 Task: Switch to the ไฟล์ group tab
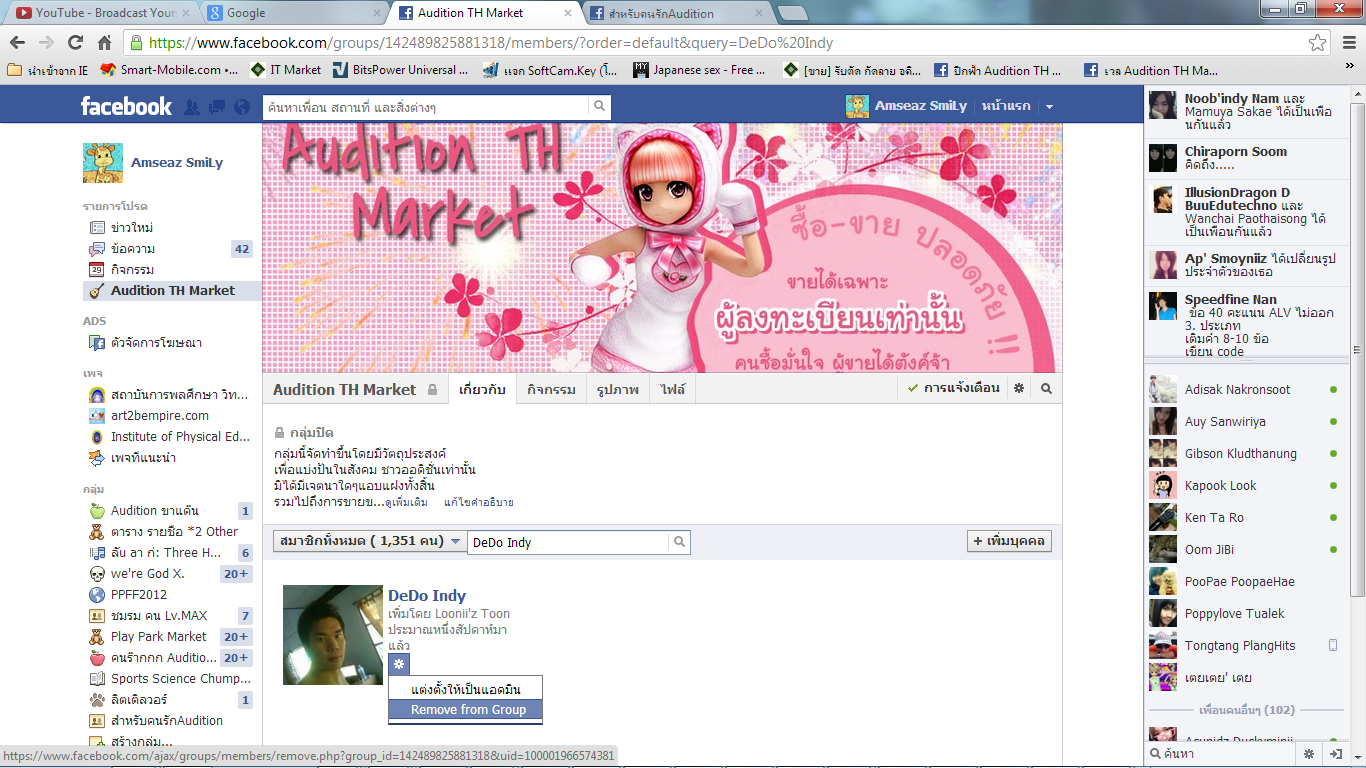673,390
